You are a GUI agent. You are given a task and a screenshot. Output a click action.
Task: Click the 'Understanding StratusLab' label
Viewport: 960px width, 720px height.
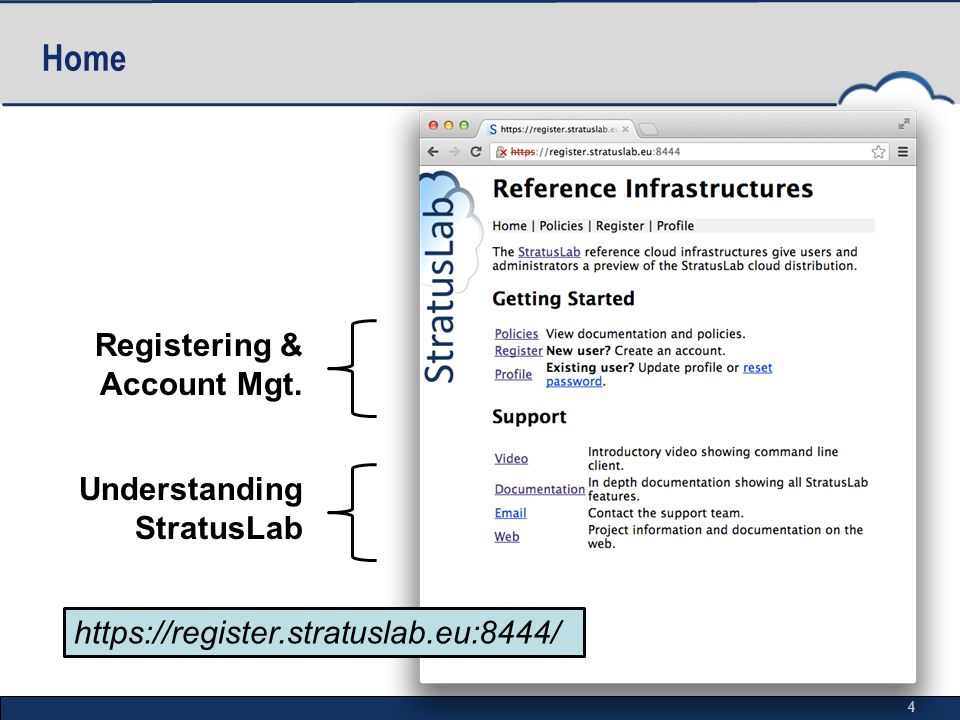click(x=191, y=509)
